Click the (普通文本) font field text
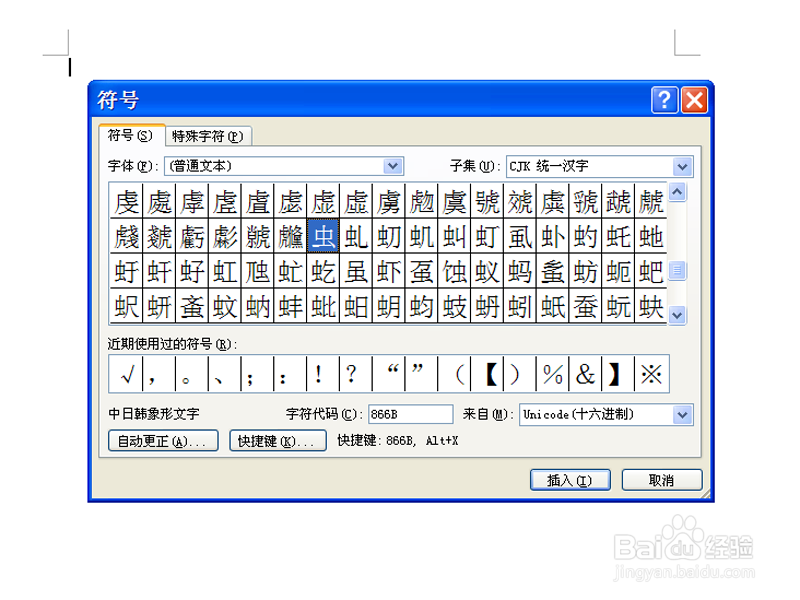The image size is (800, 600). tap(201, 166)
